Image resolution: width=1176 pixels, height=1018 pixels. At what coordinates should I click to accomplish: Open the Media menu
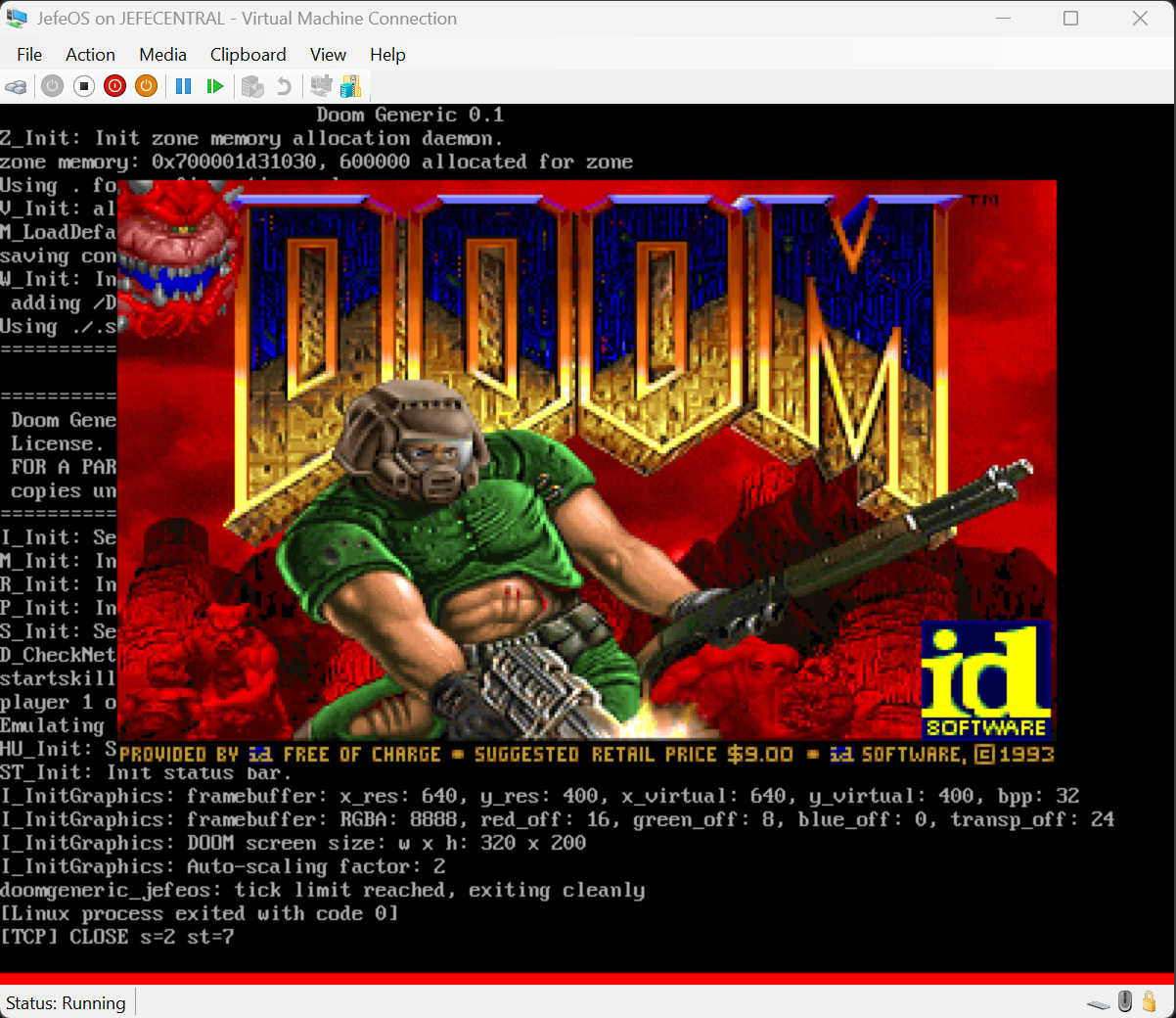tap(162, 55)
